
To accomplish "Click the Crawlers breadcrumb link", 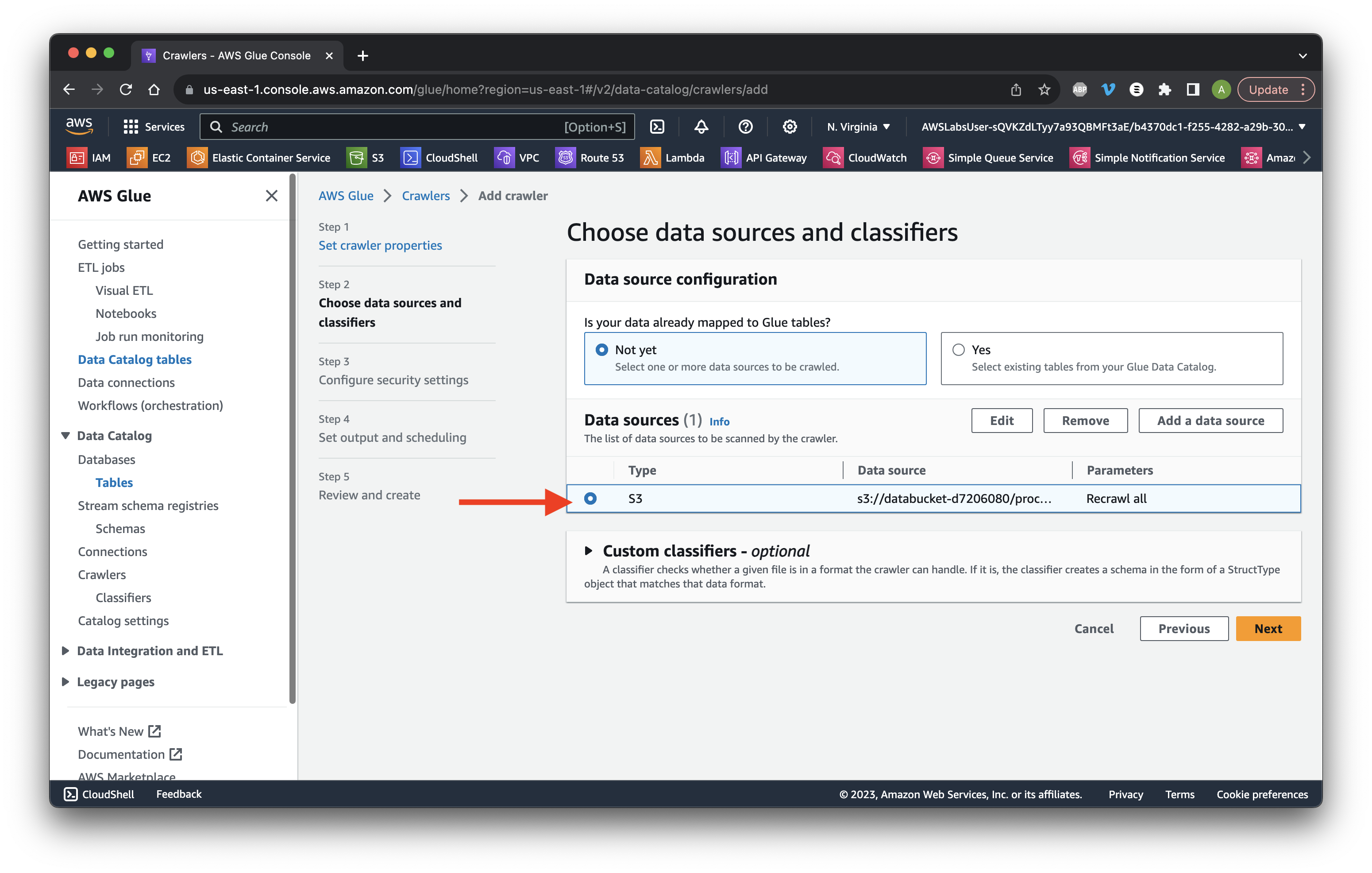I will tap(426, 196).
